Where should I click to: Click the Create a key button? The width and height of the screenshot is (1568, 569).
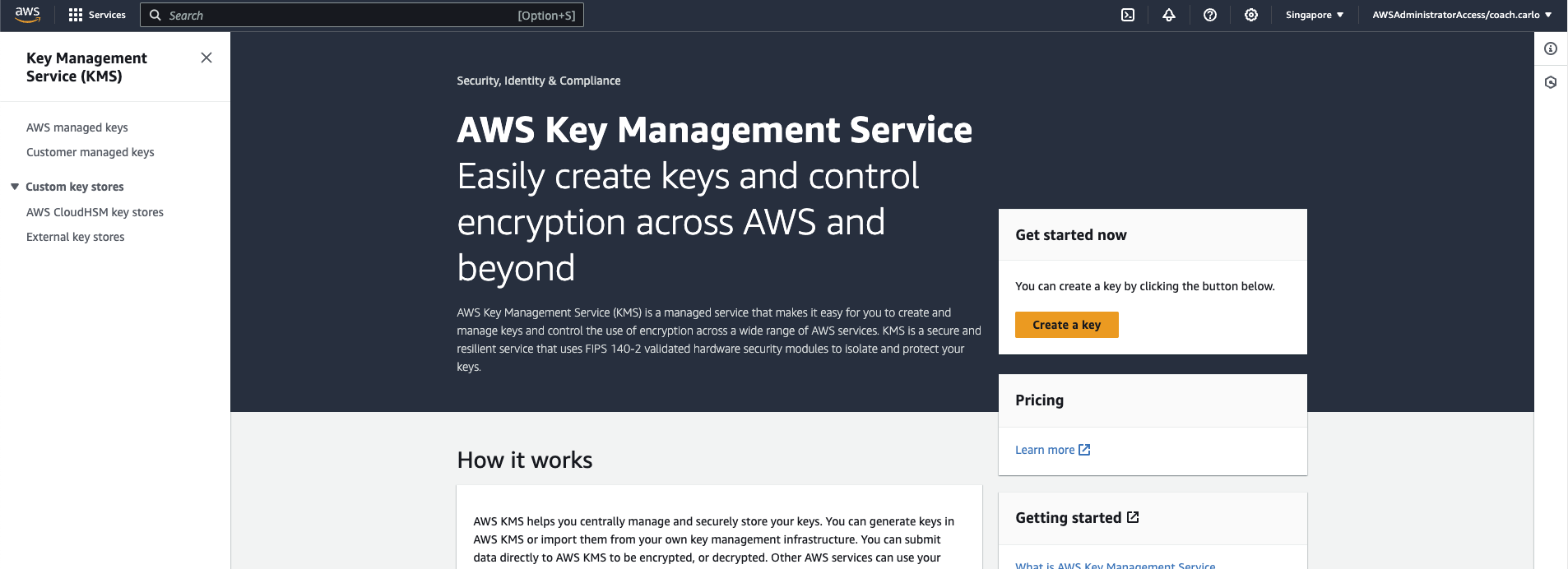click(x=1066, y=325)
